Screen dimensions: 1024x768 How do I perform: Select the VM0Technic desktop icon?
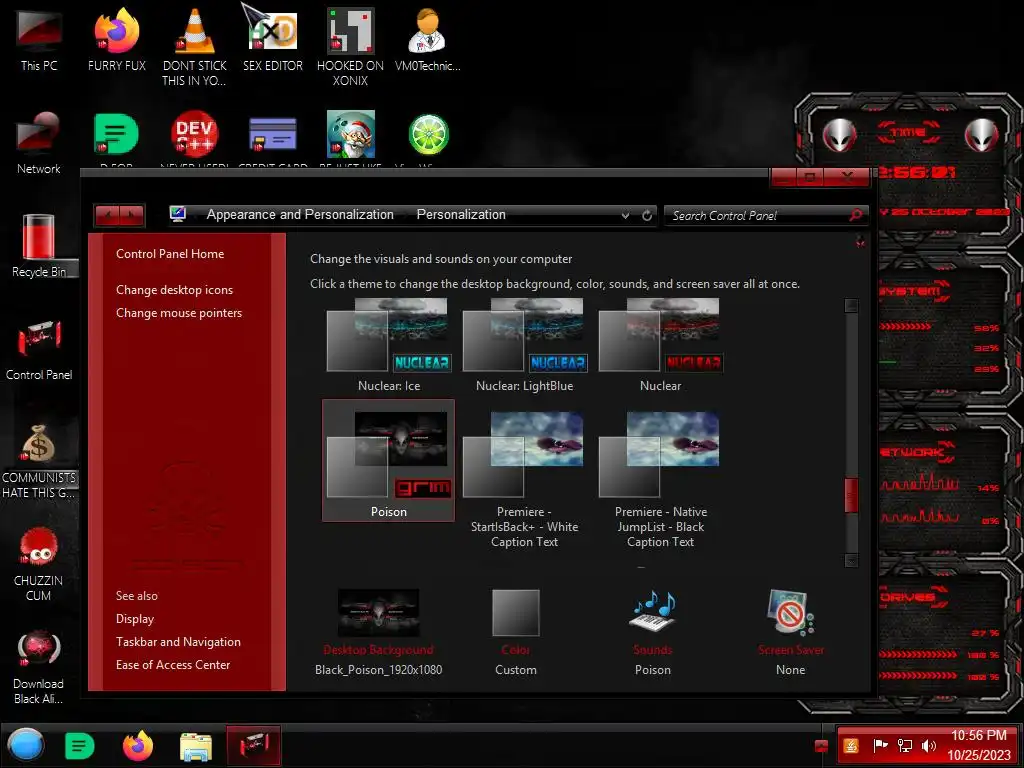(x=427, y=40)
